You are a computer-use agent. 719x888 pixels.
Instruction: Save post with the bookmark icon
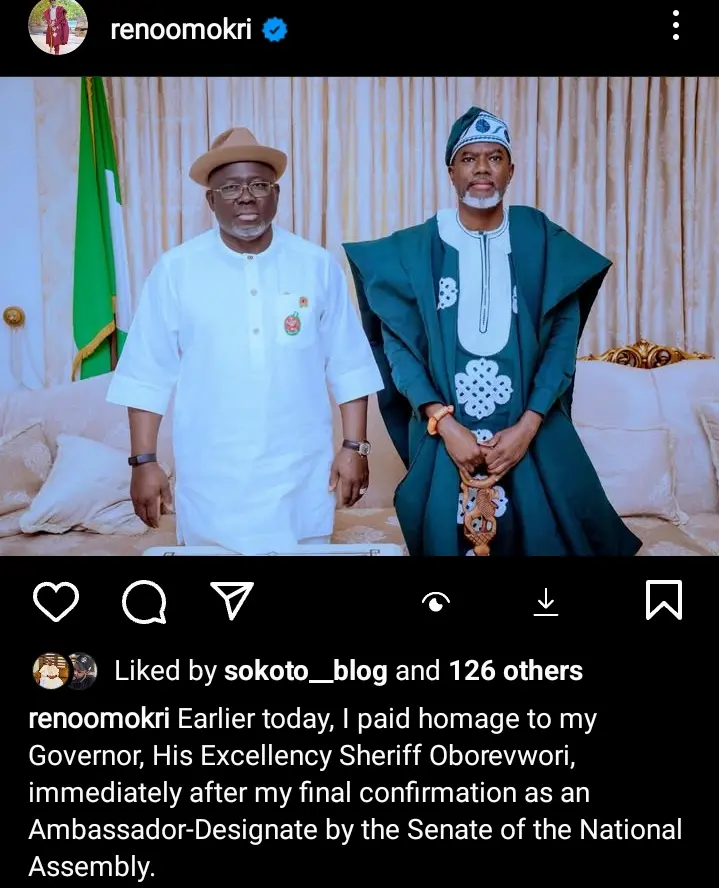(x=663, y=600)
